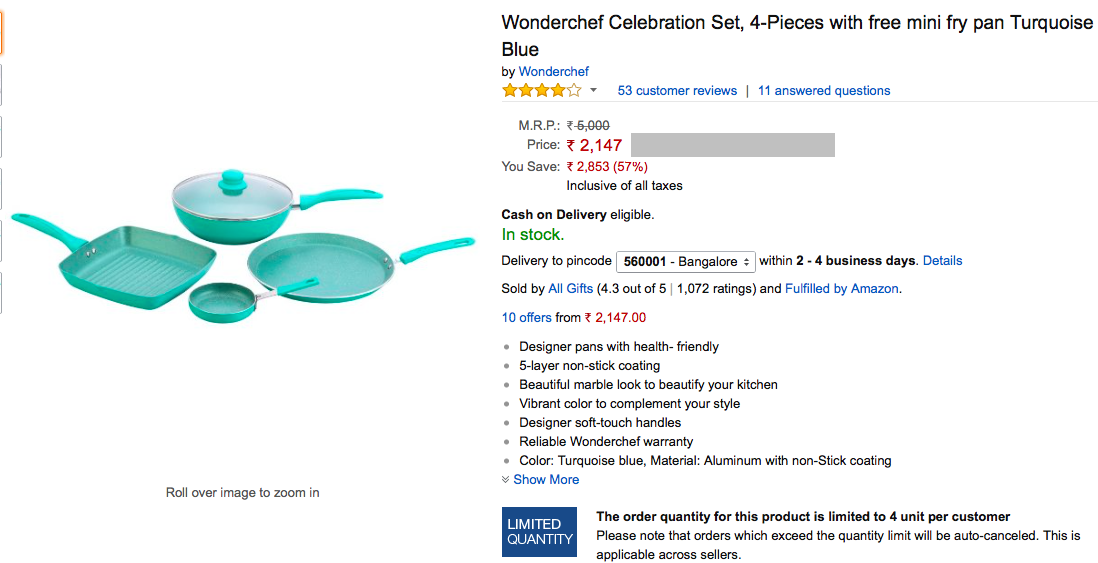1098x563 pixels.
Task: Select the last product image thumbnail
Action: coord(2,293)
